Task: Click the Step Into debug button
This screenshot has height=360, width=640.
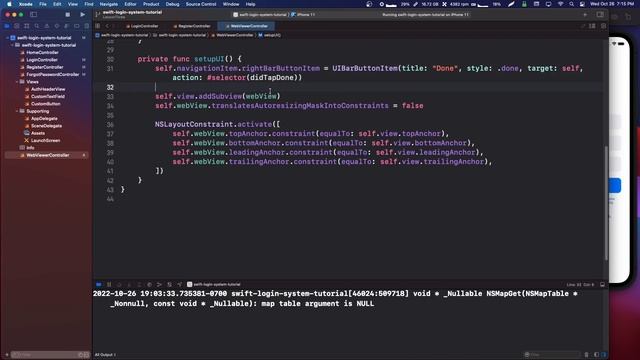Action: point(129,284)
